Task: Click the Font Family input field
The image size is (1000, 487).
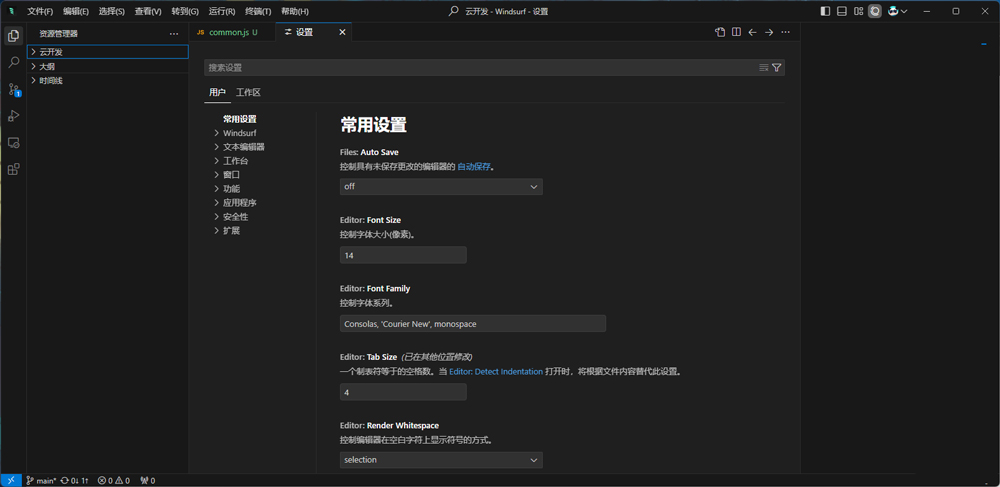Action: 472,324
